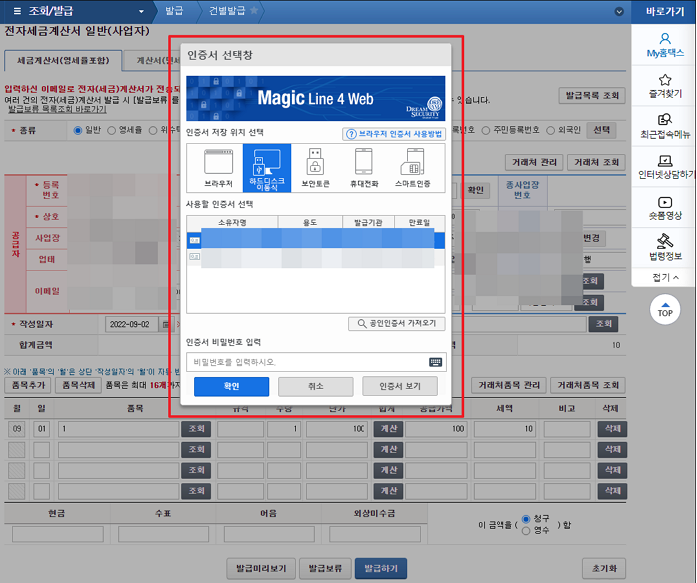Choose the smart authentication storage icon
The width and height of the screenshot is (697, 583).
coord(413,168)
